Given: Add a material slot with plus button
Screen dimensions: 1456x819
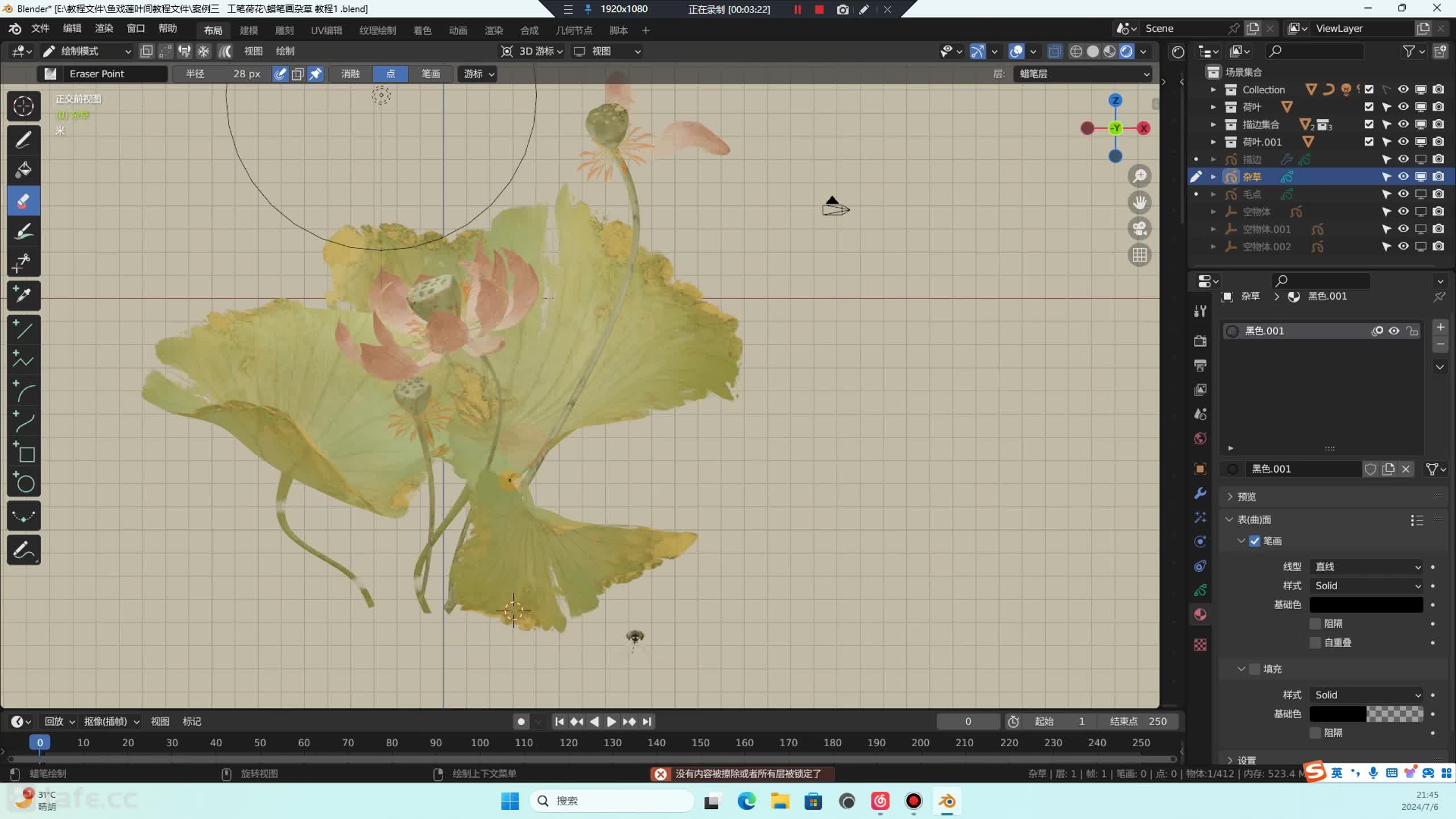Looking at the screenshot, I should 1440,327.
